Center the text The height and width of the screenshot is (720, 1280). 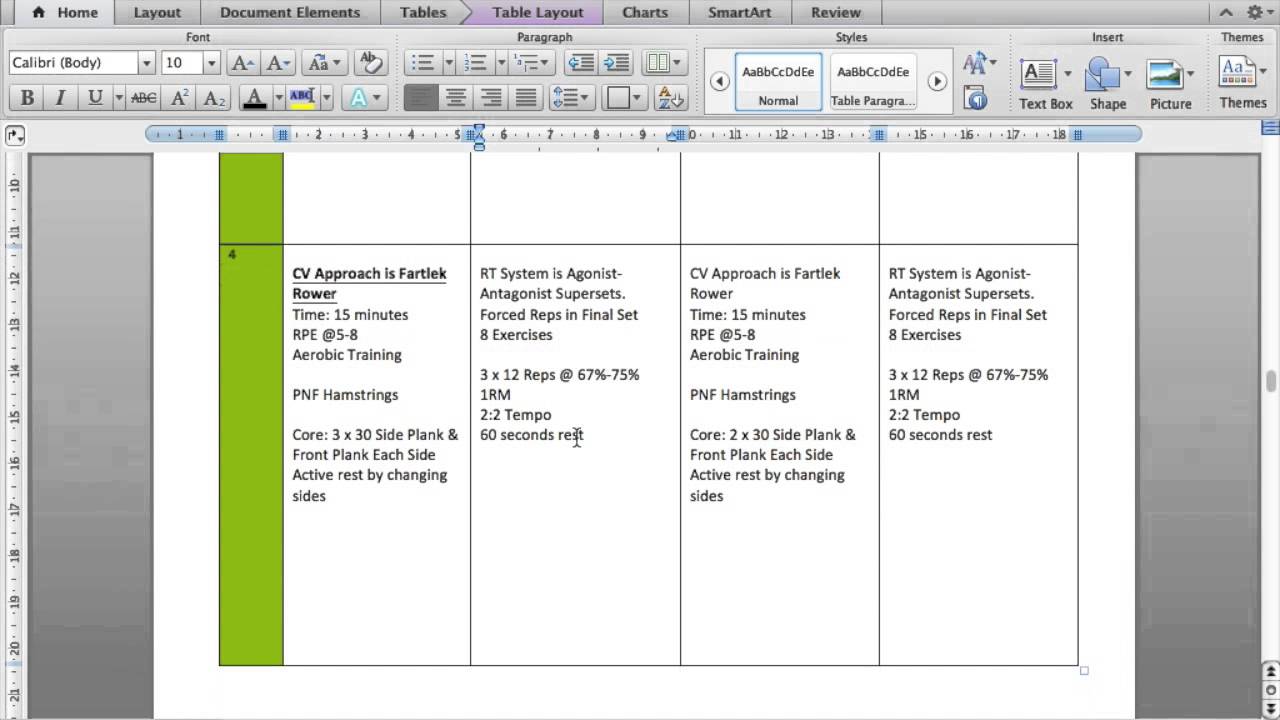[456, 98]
